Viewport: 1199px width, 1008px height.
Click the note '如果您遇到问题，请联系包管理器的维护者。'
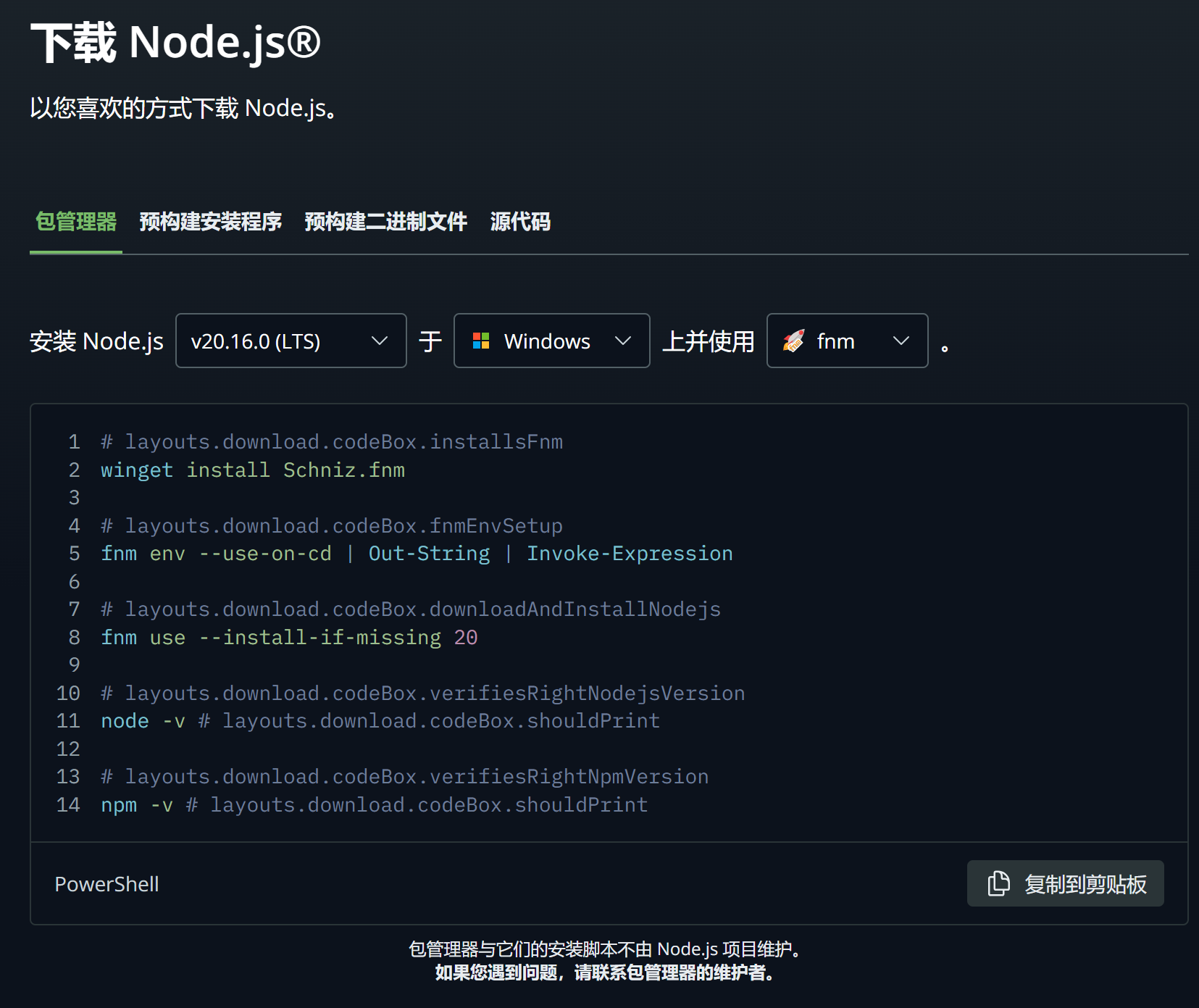(607, 972)
